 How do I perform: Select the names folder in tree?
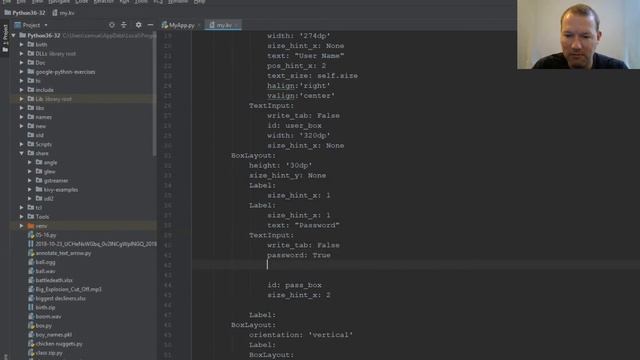40,117
